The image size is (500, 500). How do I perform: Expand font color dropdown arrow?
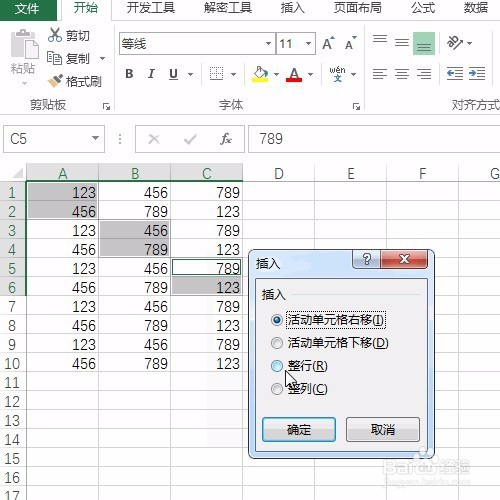tap(310, 74)
